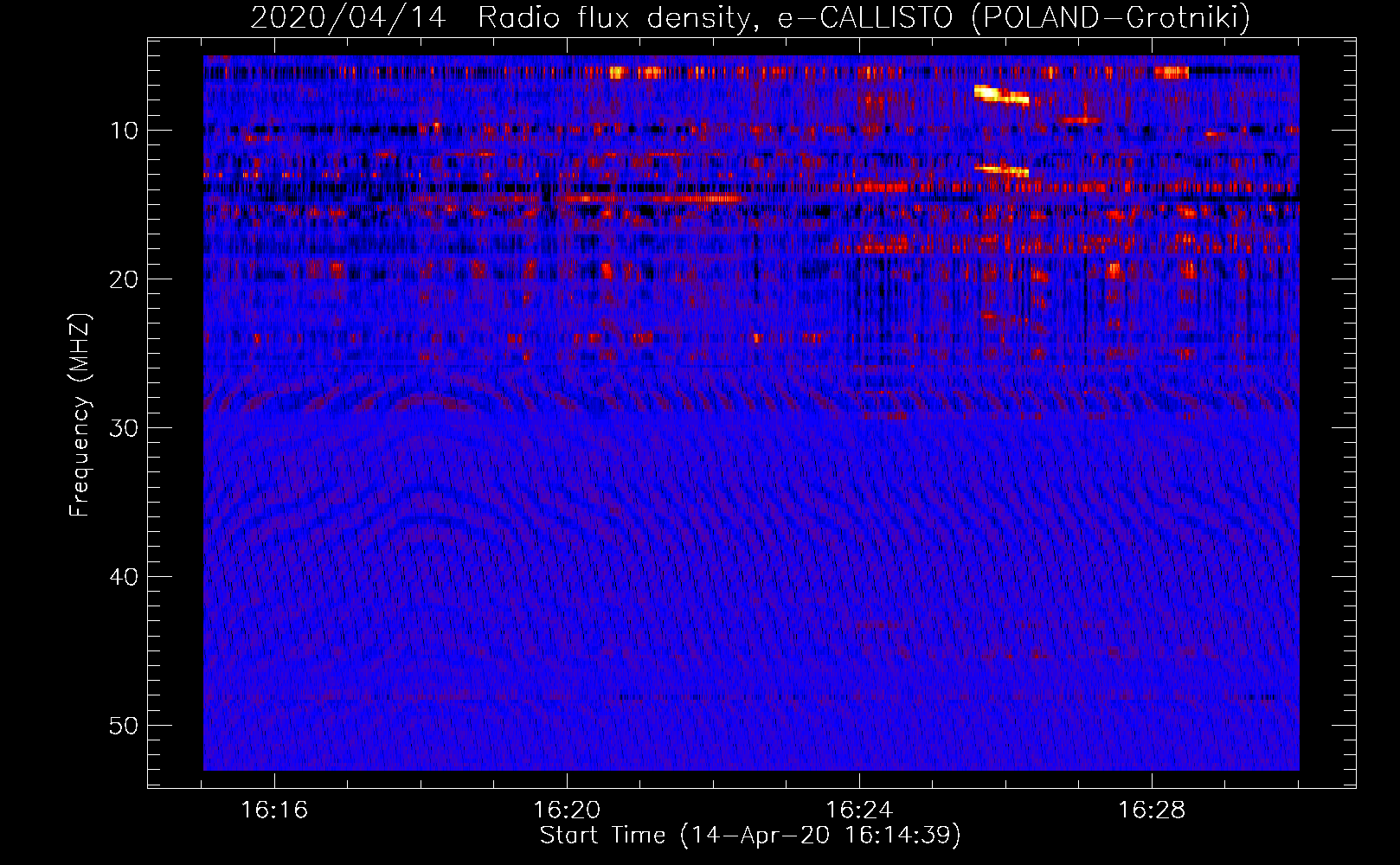Viewport: 1400px width, 865px height.
Task: Click the 20 MHz frequency tick label
Action: [x=124, y=279]
